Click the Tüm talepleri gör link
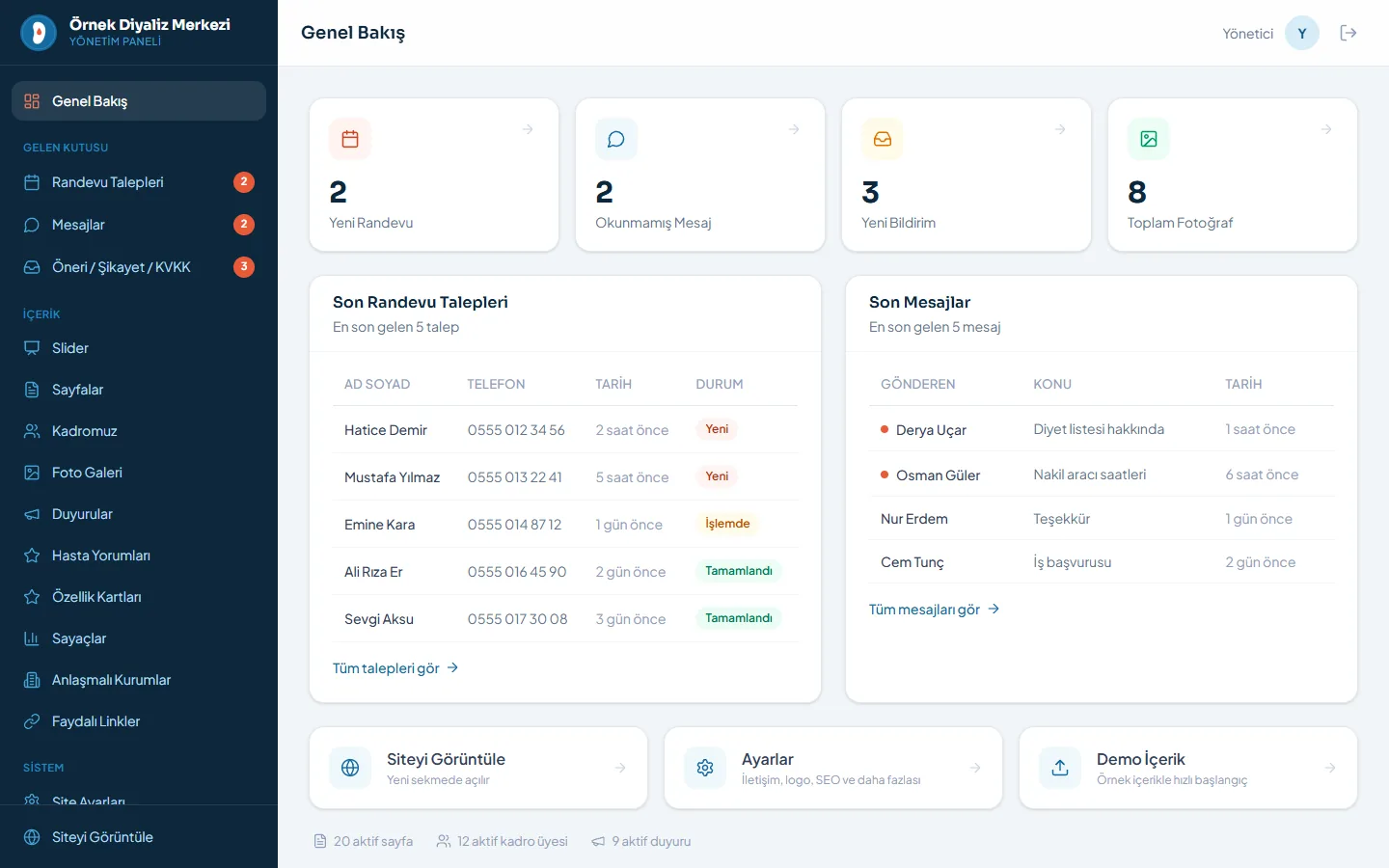 [x=395, y=668]
